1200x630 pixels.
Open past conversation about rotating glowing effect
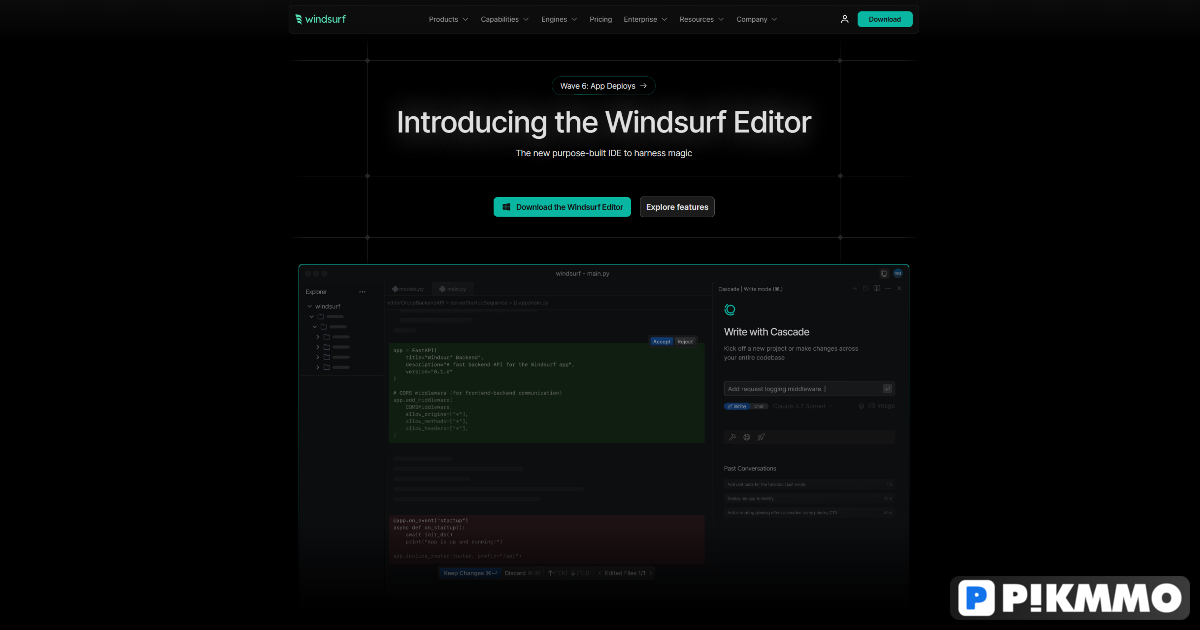coord(809,512)
